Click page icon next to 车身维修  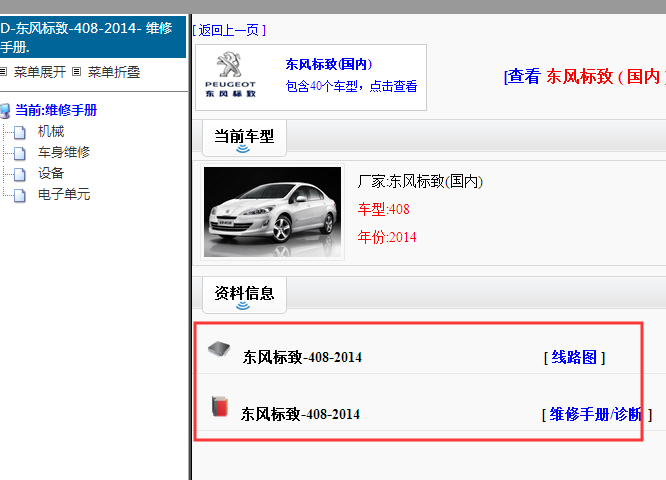(20, 153)
